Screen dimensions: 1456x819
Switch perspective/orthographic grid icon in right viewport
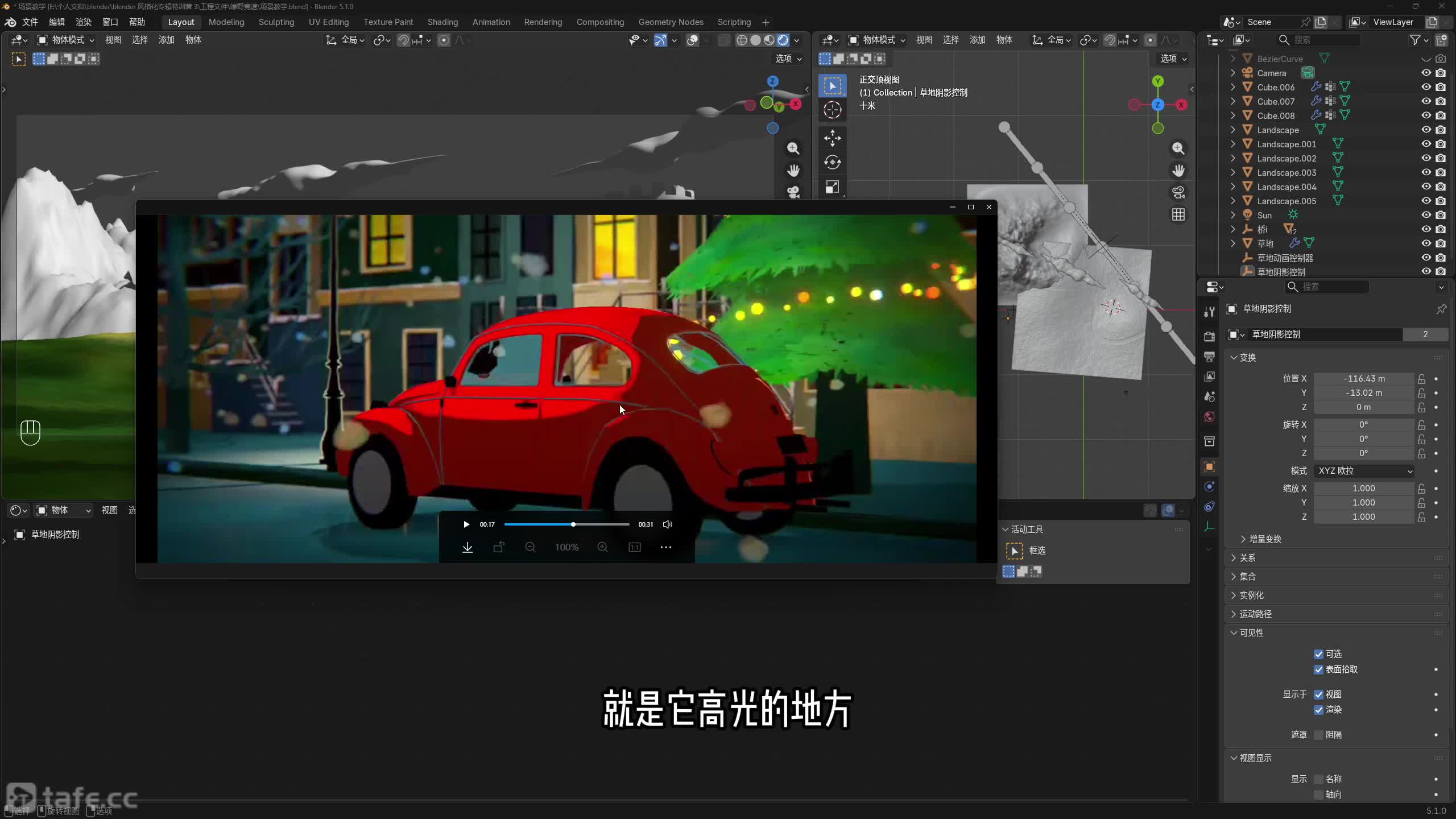(x=1178, y=214)
